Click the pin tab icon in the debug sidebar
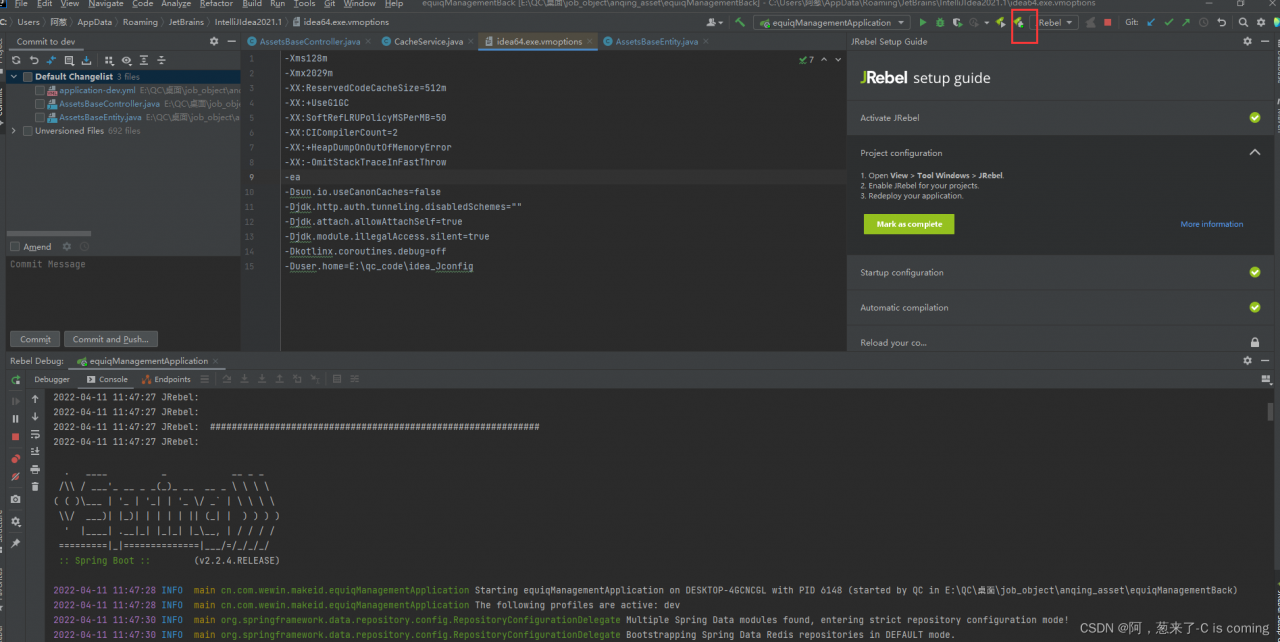Screen dimensions: 1280x642 16,543
